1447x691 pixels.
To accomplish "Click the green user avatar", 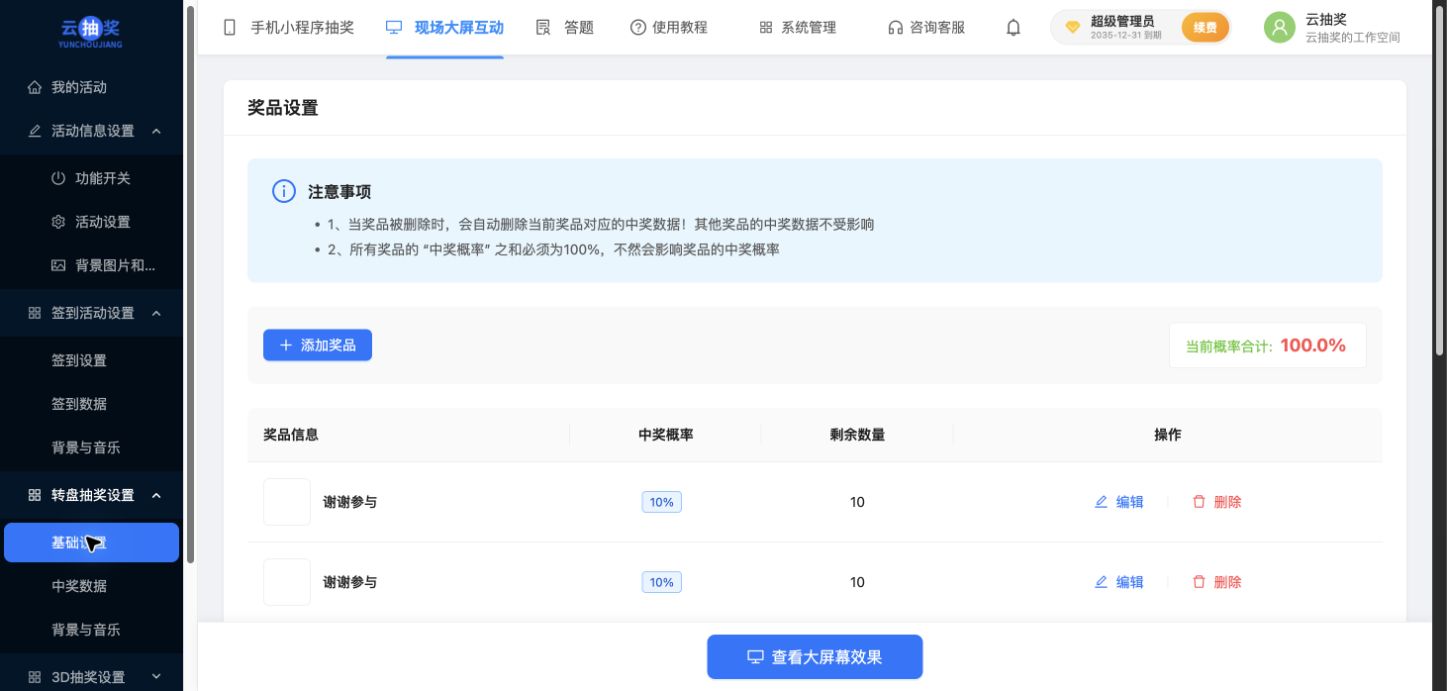I will (x=1279, y=27).
